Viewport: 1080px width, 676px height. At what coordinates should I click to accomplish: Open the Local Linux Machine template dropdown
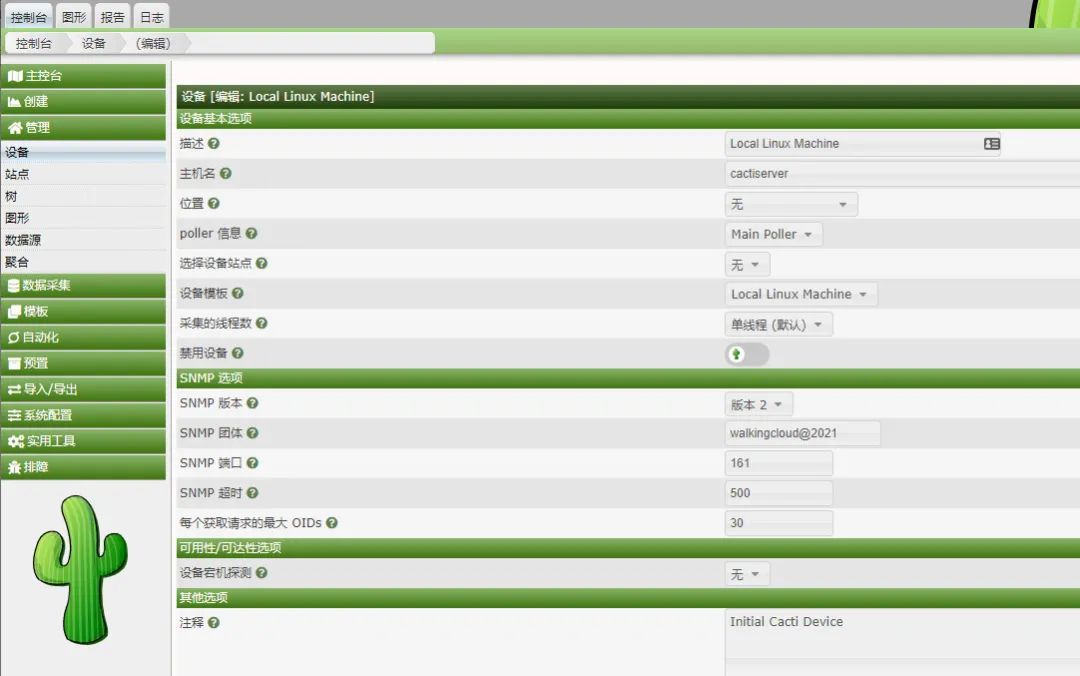pyautogui.click(x=800, y=294)
